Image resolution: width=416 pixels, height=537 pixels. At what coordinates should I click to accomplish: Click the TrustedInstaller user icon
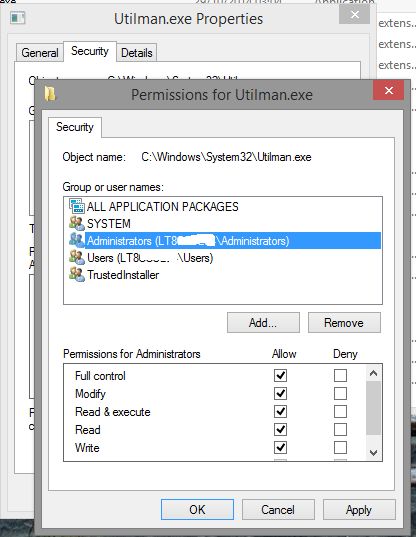point(77,275)
